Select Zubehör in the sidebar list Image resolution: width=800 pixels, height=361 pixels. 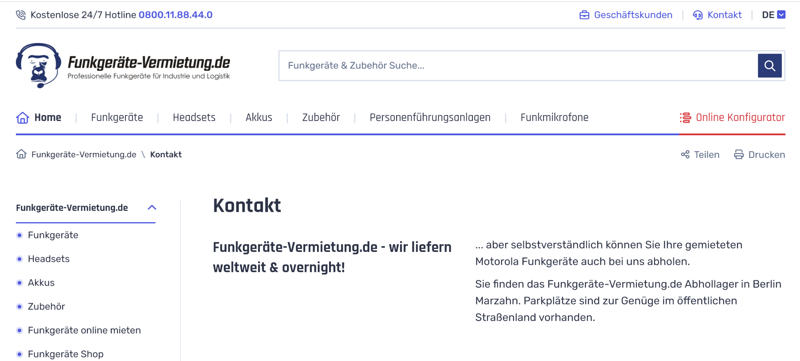click(46, 306)
